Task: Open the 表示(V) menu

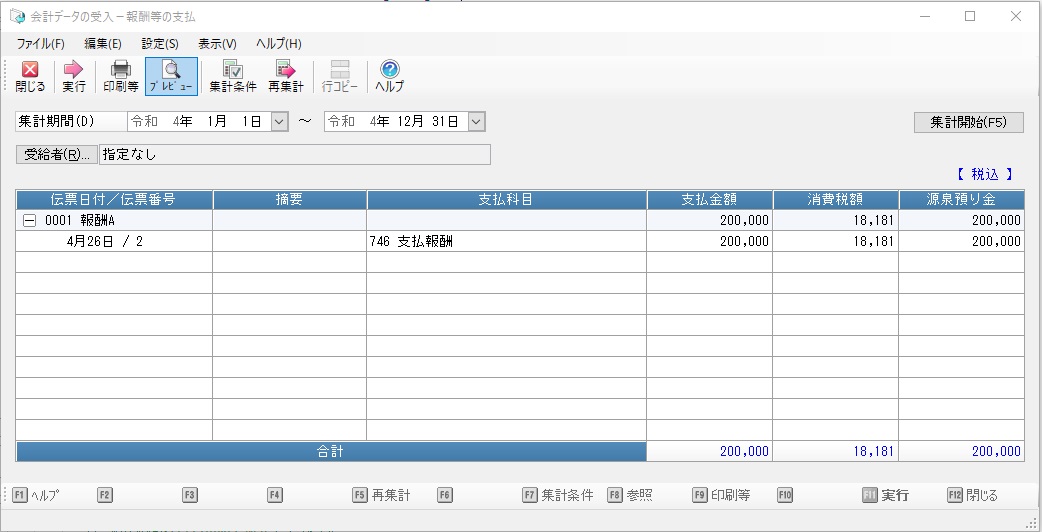Action: tap(217, 44)
